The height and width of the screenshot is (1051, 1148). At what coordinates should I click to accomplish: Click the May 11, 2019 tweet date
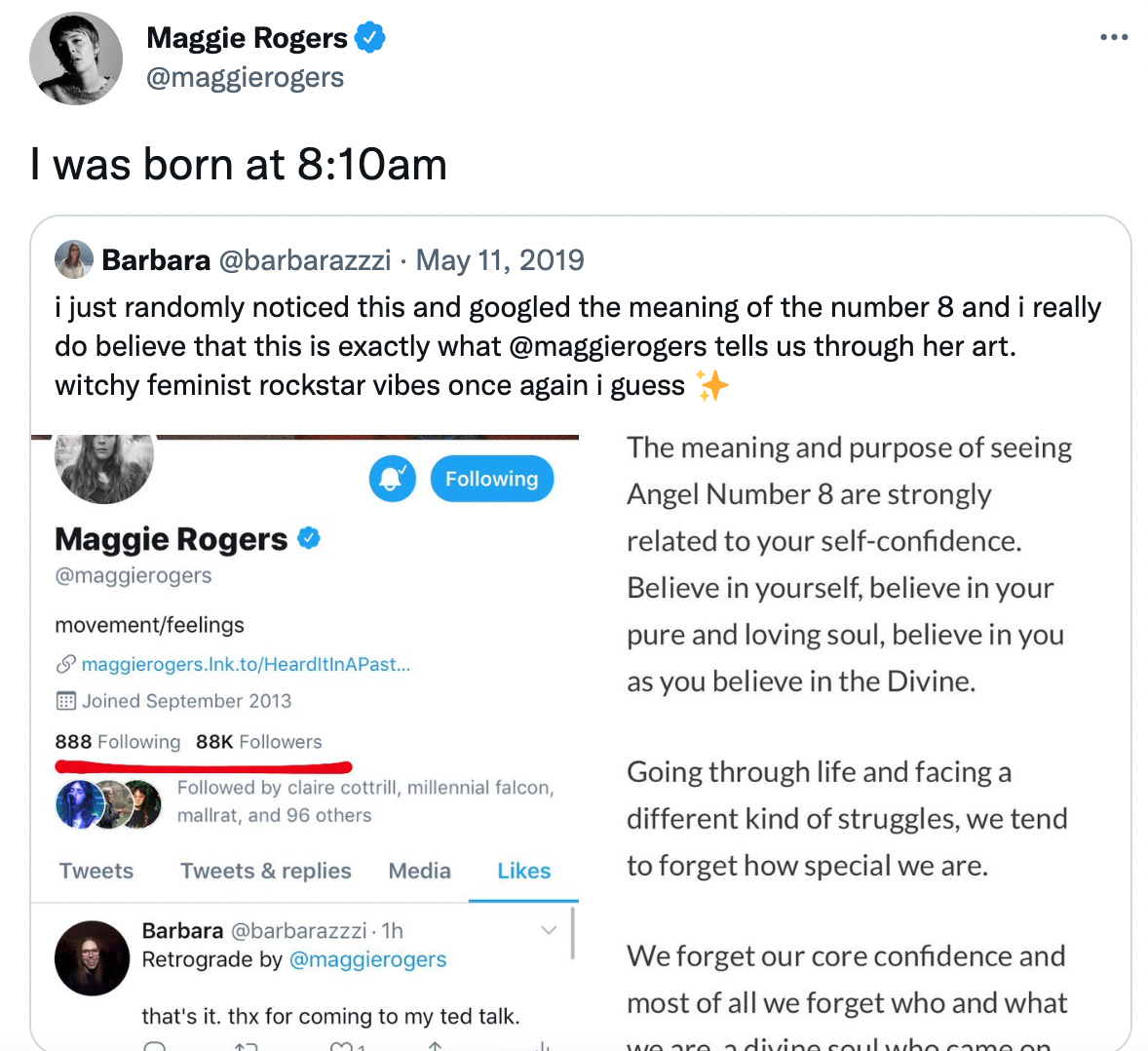coord(500,260)
